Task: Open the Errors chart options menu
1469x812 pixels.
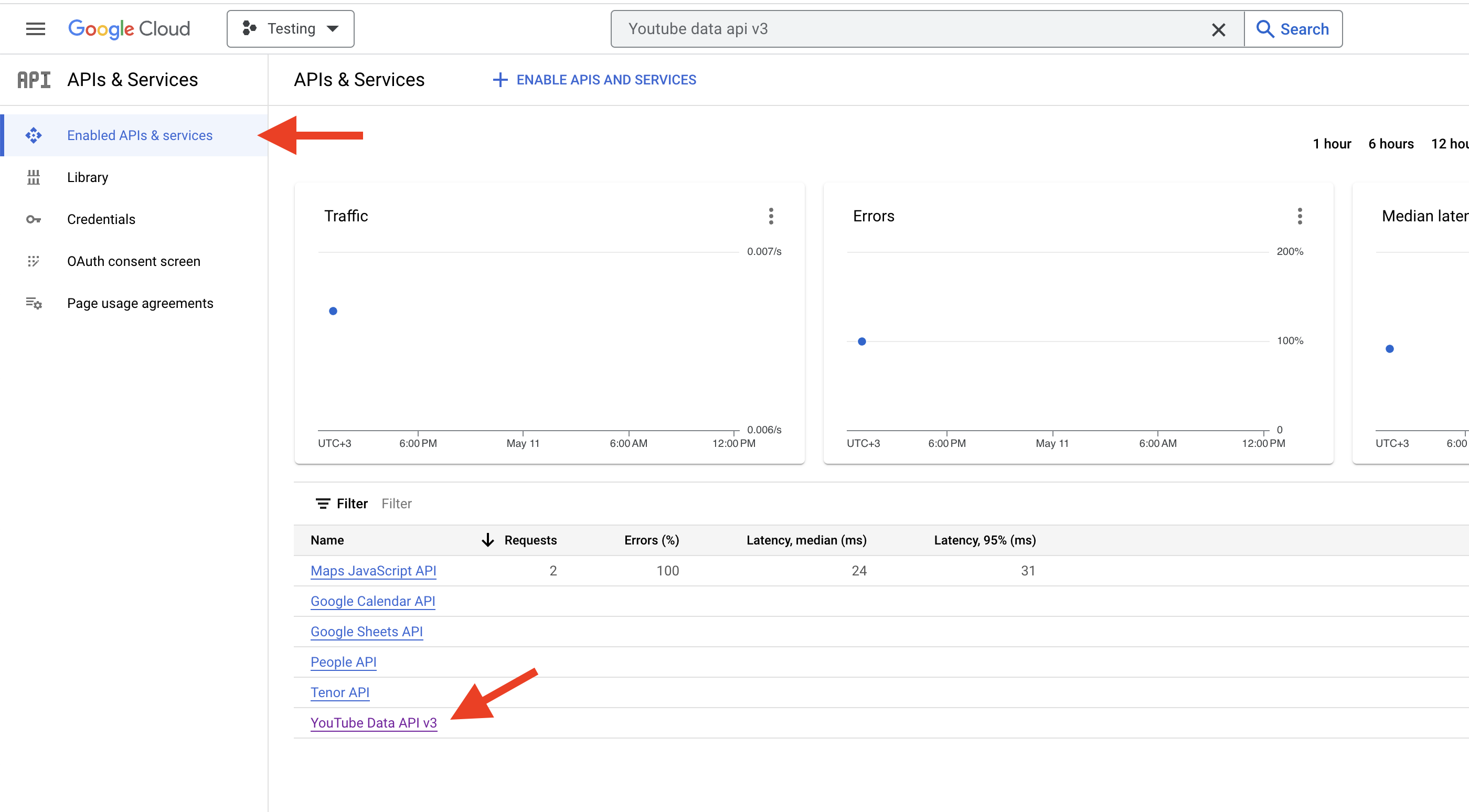Action: (x=1300, y=216)
